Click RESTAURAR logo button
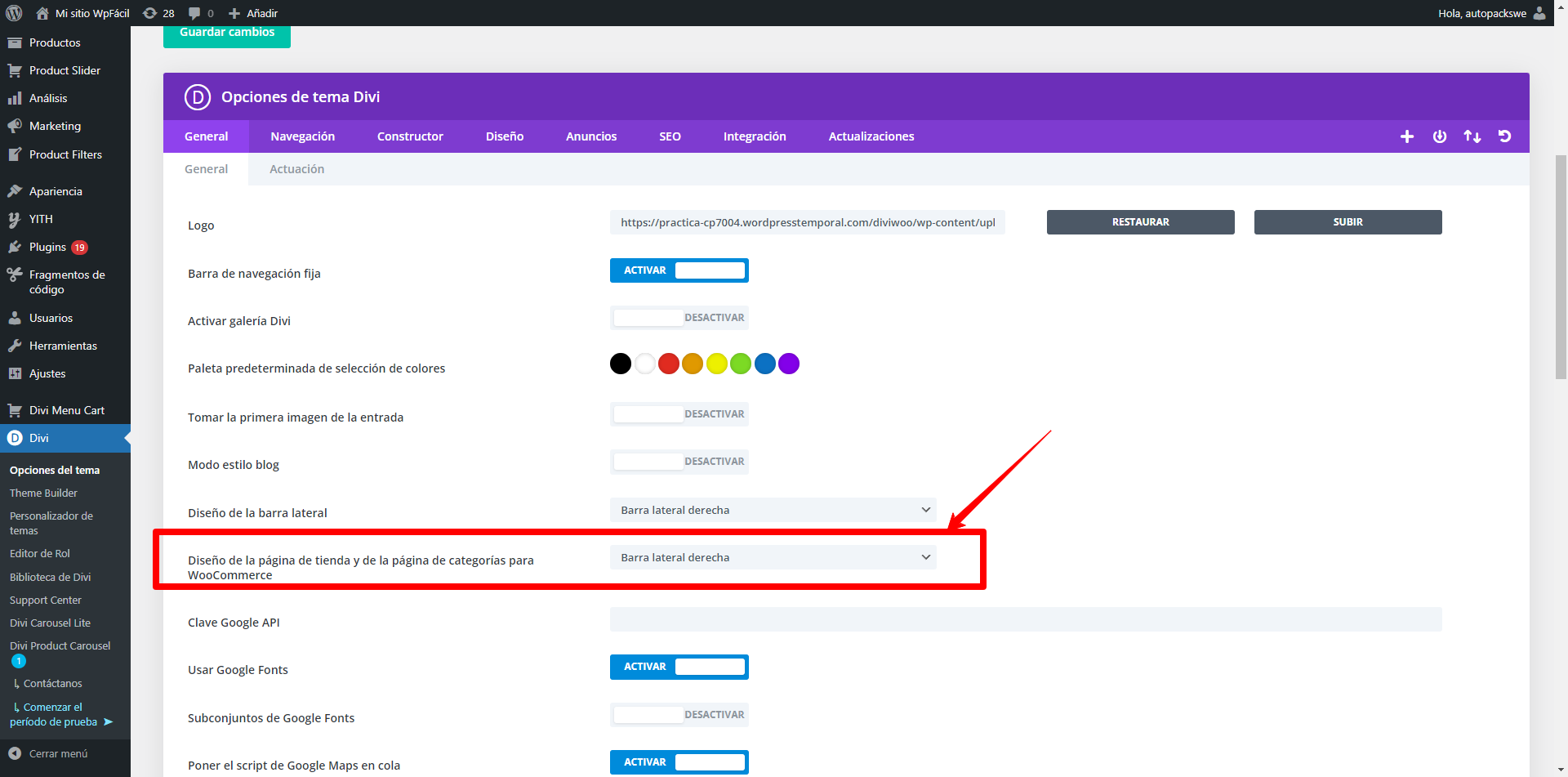This screenshot has width=1568, height=777. (x=1141, y=222)
